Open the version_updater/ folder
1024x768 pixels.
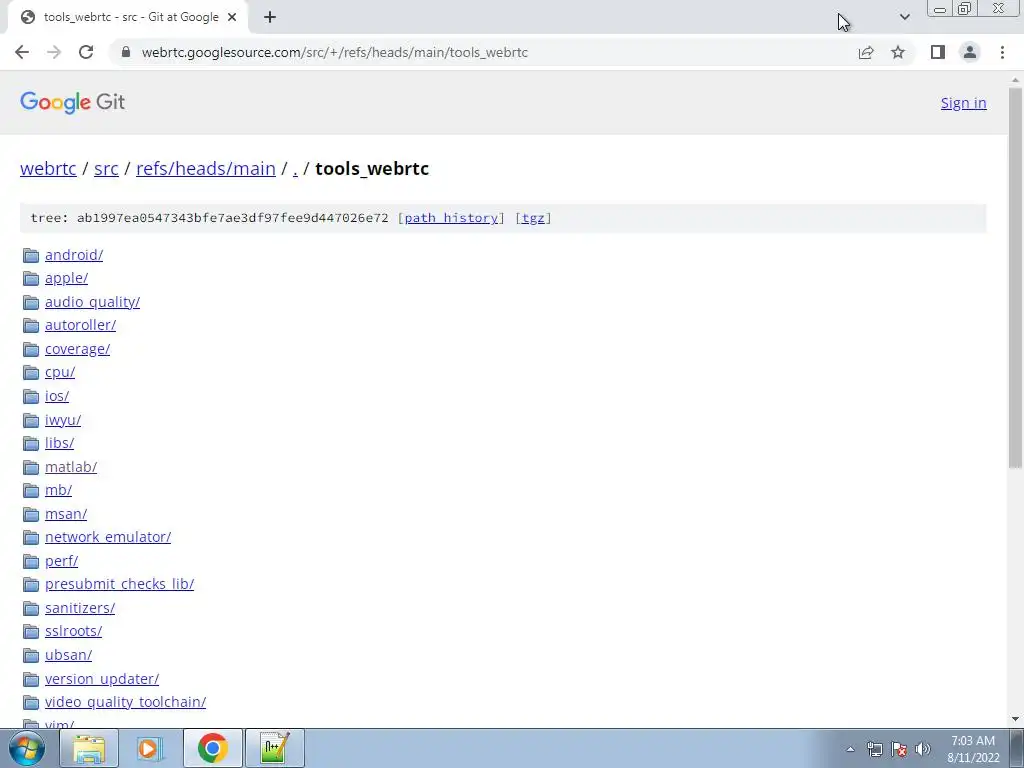point(102,679)
